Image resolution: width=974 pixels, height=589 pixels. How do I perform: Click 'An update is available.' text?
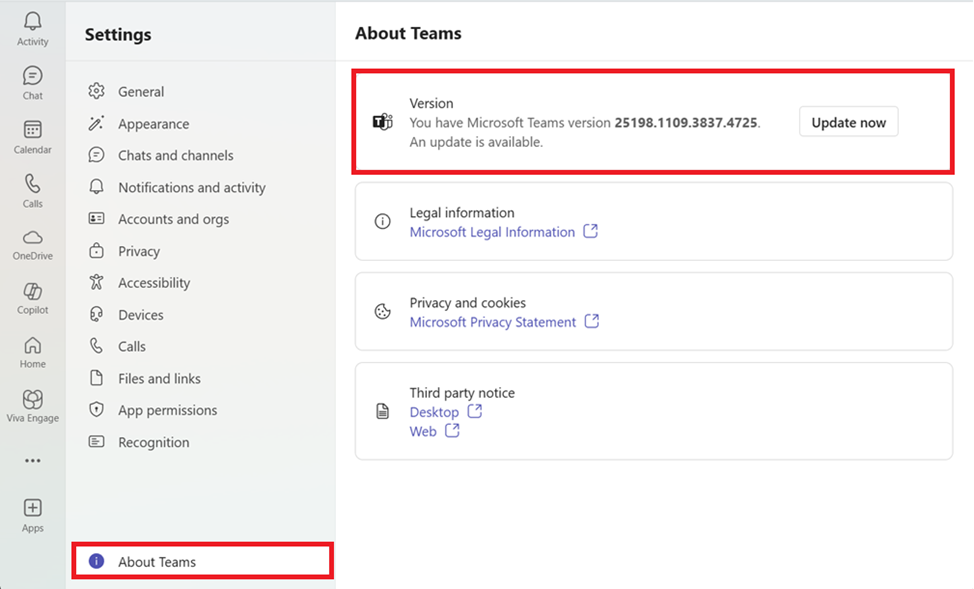(x=476, y=142)
